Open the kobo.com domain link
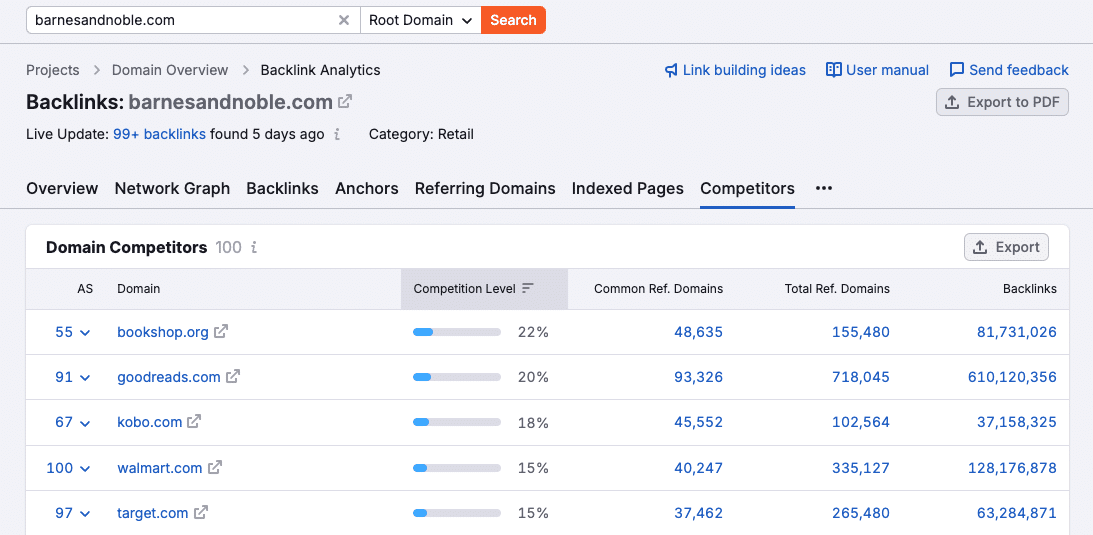 149,422
